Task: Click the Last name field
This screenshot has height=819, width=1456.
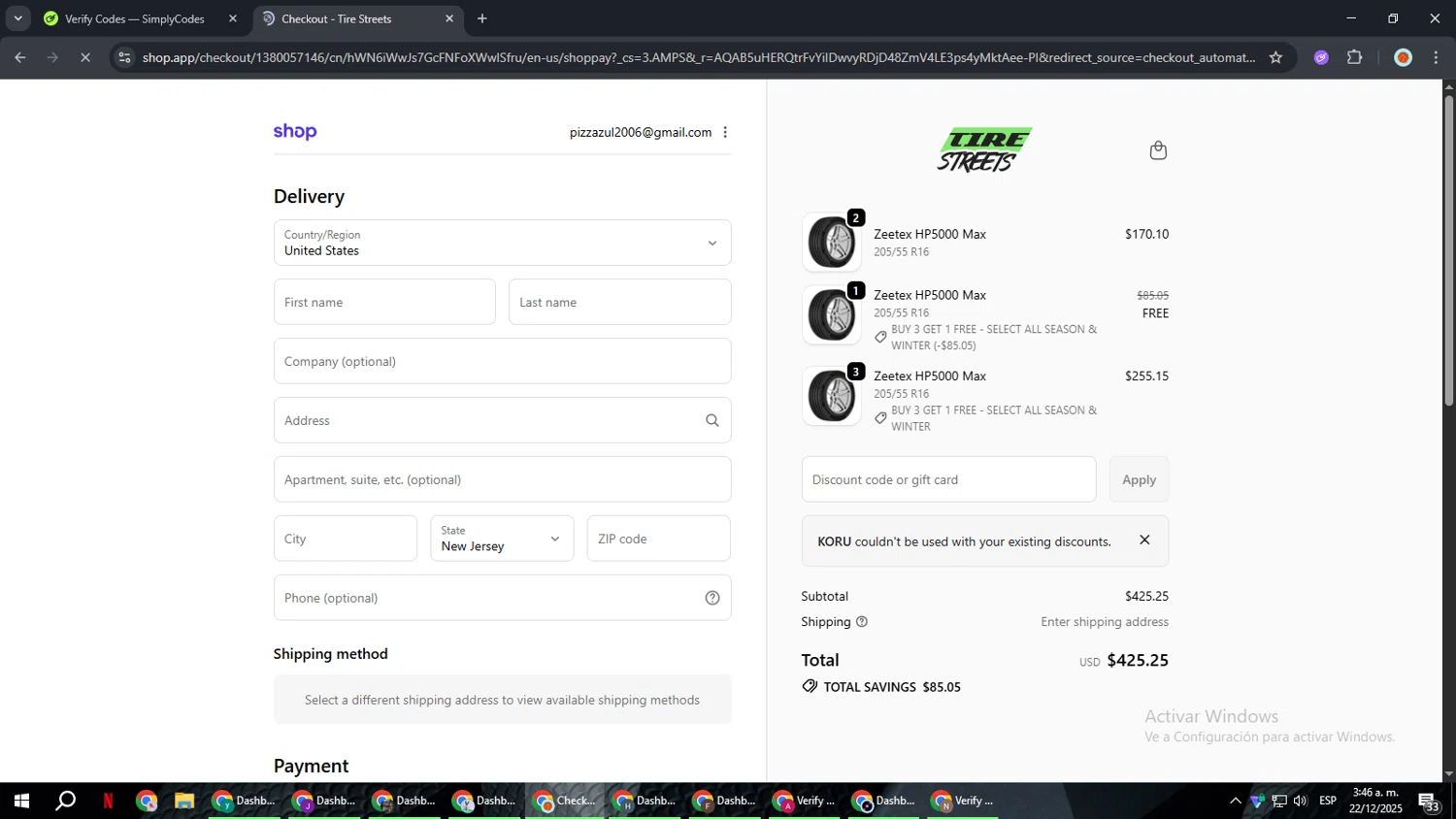Action: click(x=619, y=302)
